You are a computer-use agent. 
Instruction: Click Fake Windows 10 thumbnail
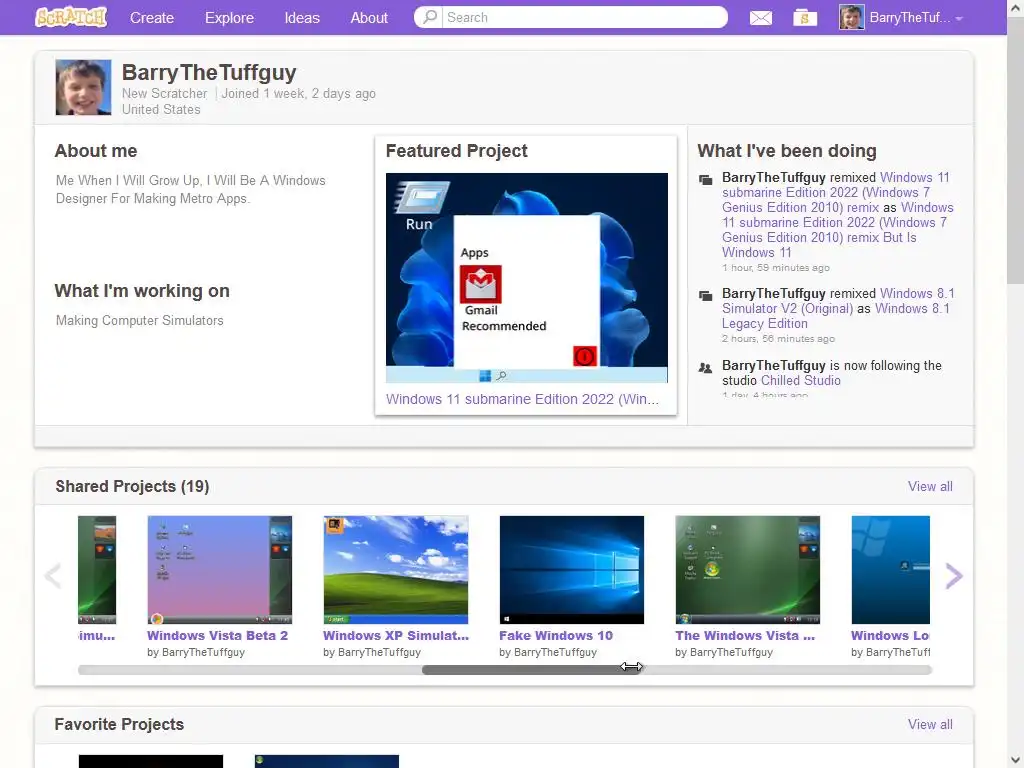(571, 569)
